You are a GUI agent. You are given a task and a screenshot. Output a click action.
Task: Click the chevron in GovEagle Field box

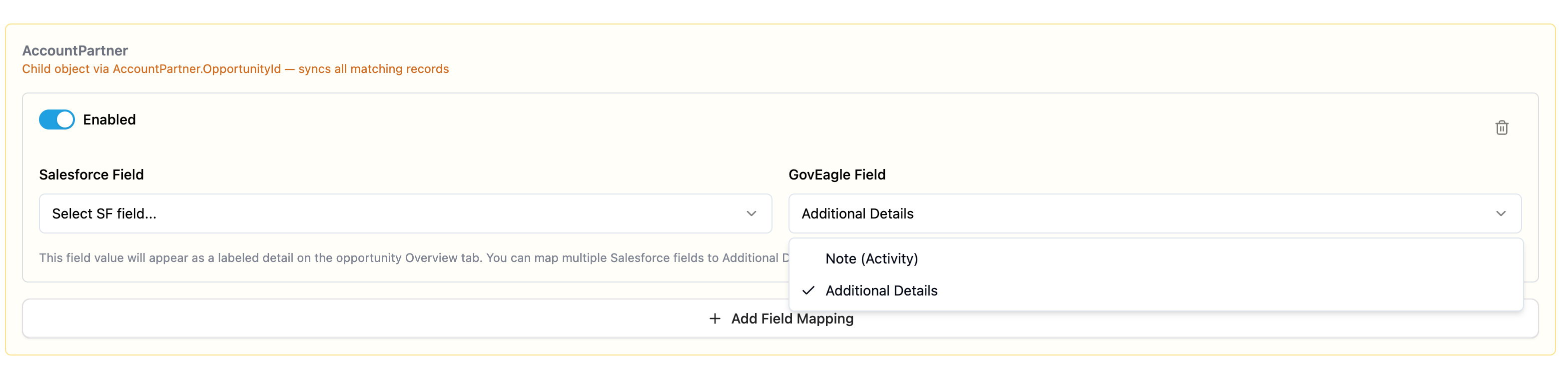pyautogui.click(x=1501, y=214)
